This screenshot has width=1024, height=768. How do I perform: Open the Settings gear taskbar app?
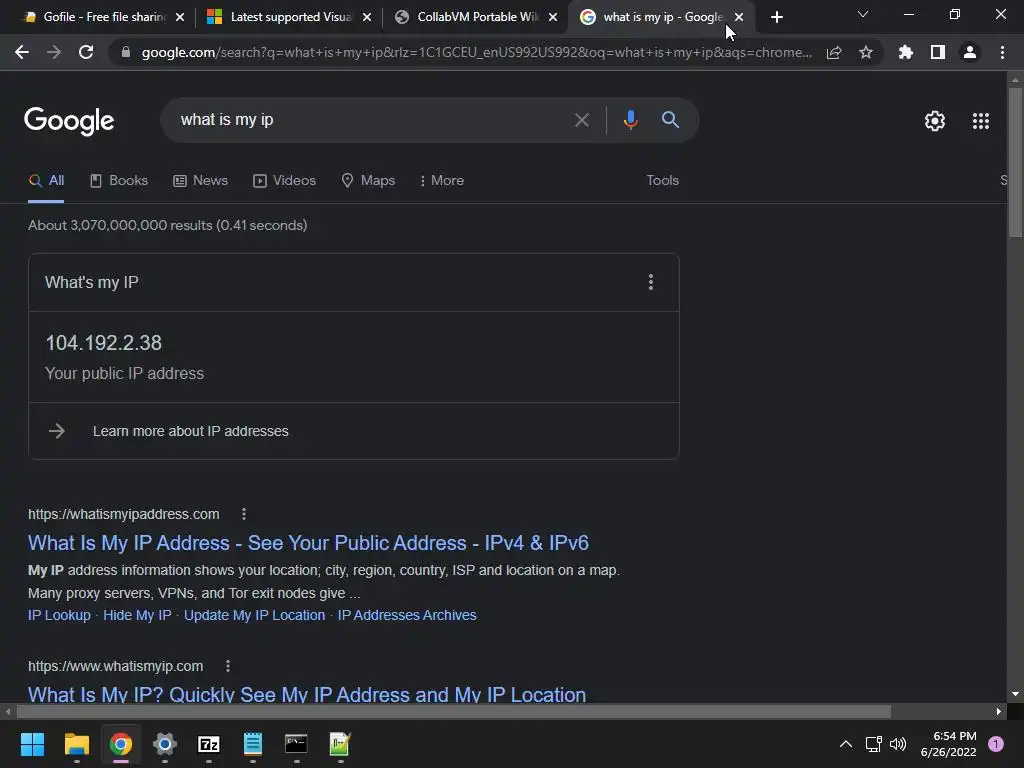click(165, 744)
